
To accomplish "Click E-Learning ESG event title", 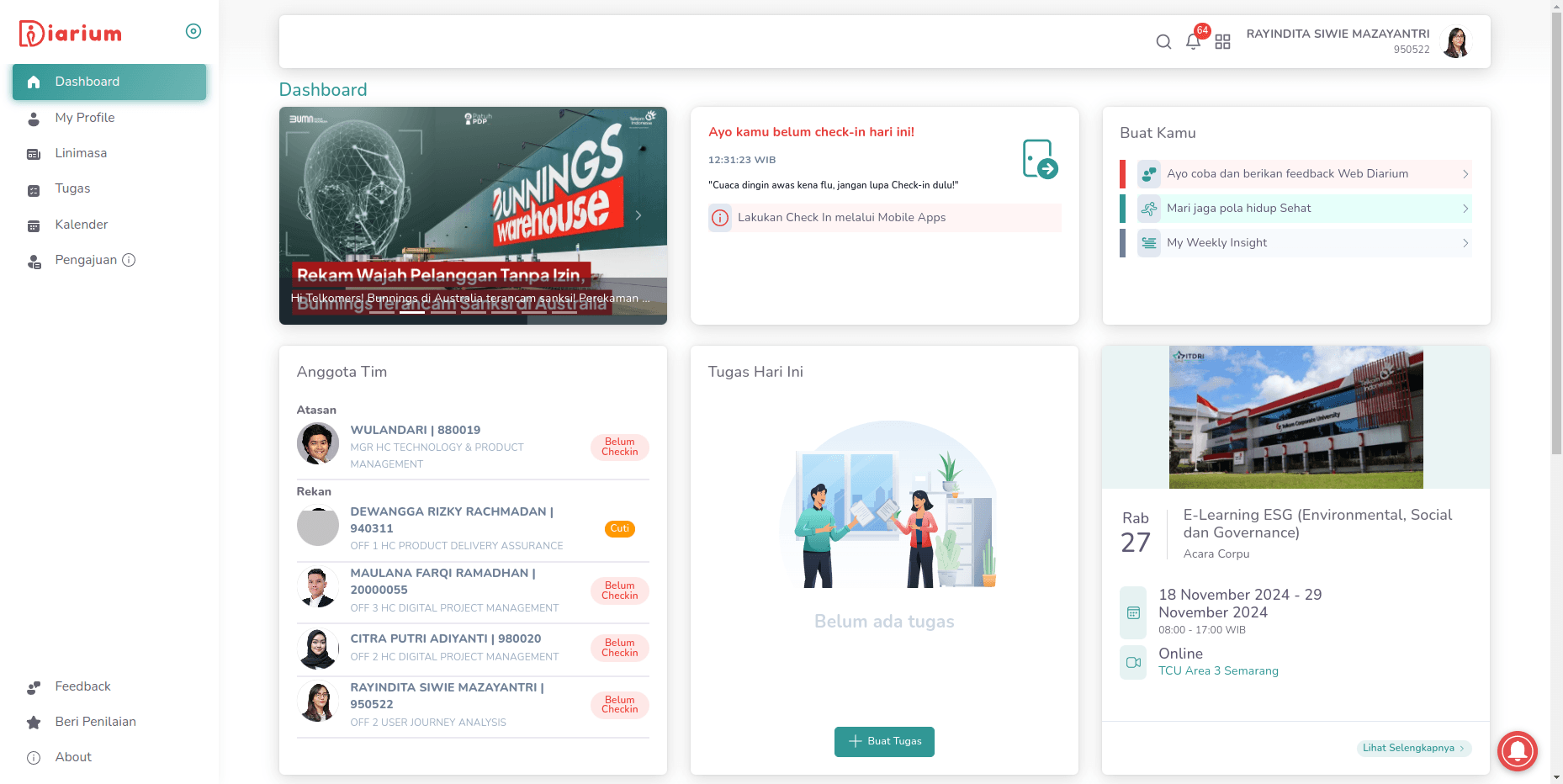I will (1317, 523).
